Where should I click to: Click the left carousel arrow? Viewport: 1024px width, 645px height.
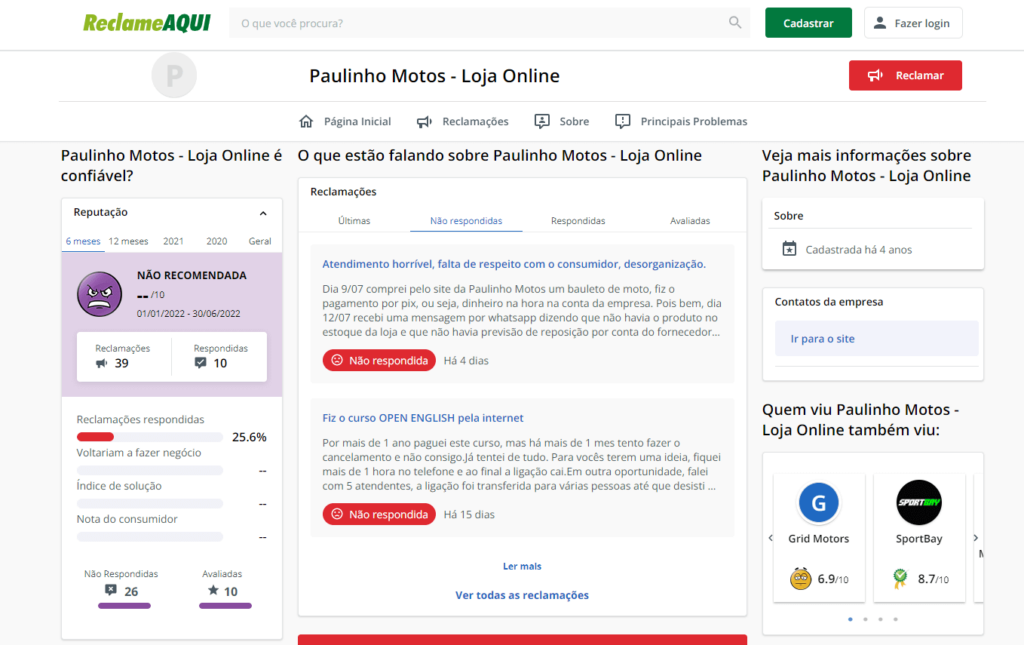click(770, 537)
